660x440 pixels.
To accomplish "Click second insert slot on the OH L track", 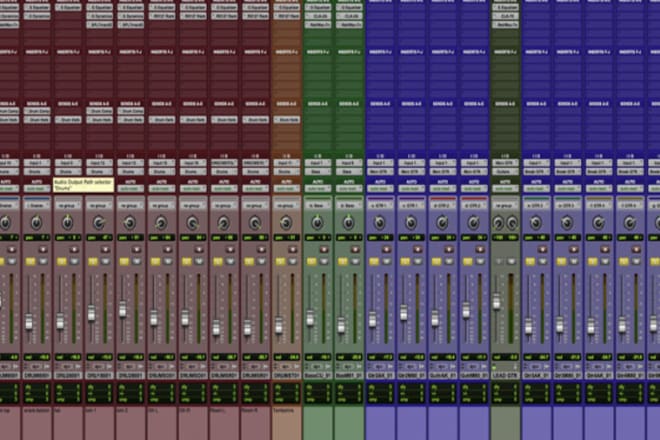I will 162,16.
